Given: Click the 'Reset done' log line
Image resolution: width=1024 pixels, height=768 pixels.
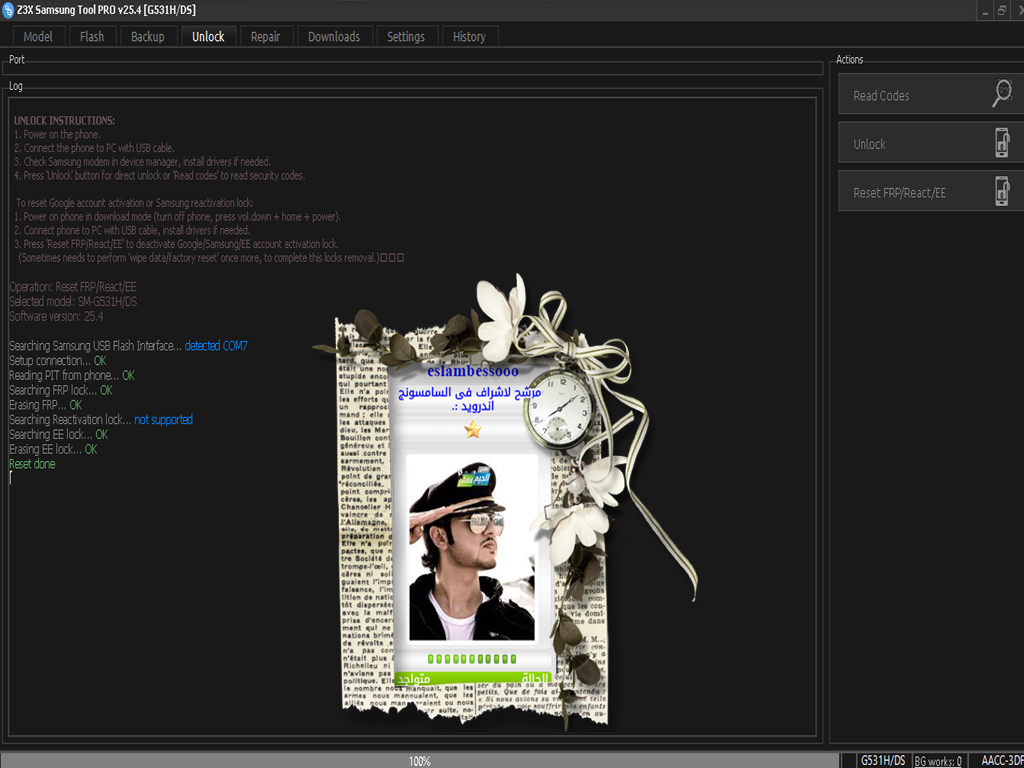Looking at the screenshot, I should pos(32,464).
